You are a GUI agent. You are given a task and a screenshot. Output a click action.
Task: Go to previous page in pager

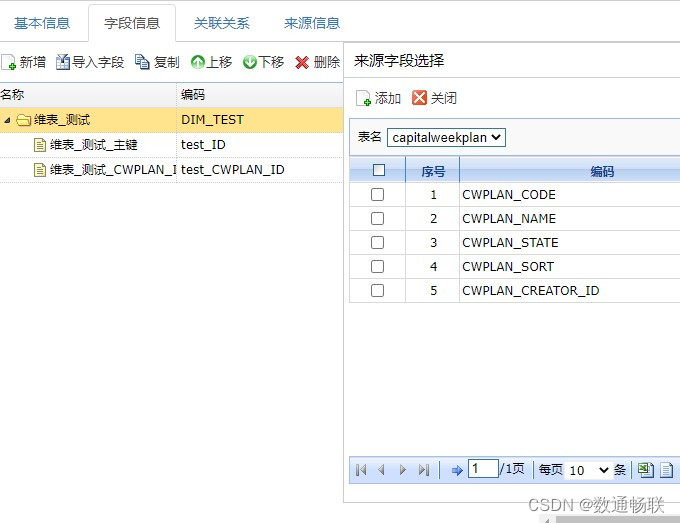click(382, 470)
